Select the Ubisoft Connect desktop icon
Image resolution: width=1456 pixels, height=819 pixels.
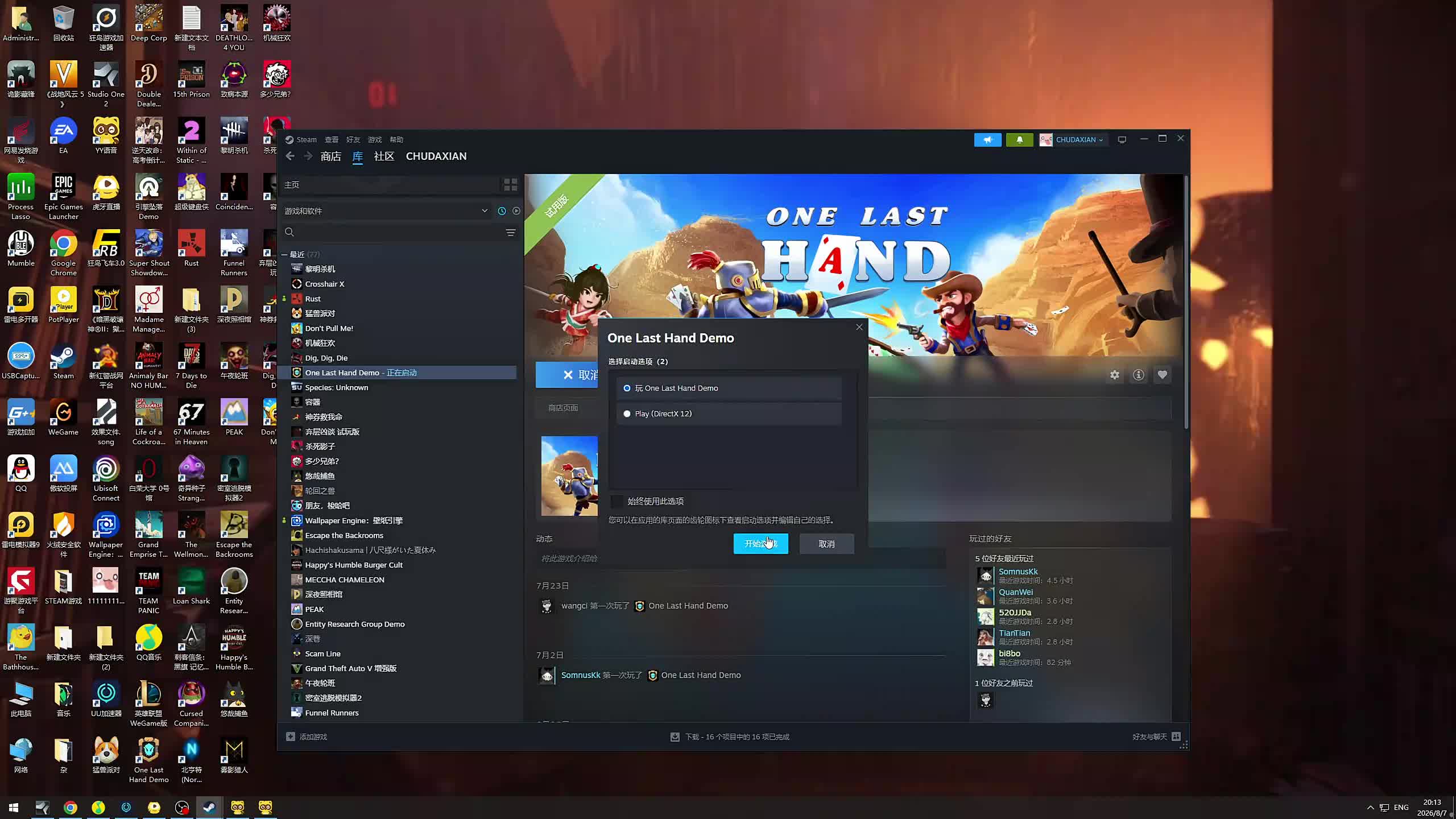(x=106, y=478)
